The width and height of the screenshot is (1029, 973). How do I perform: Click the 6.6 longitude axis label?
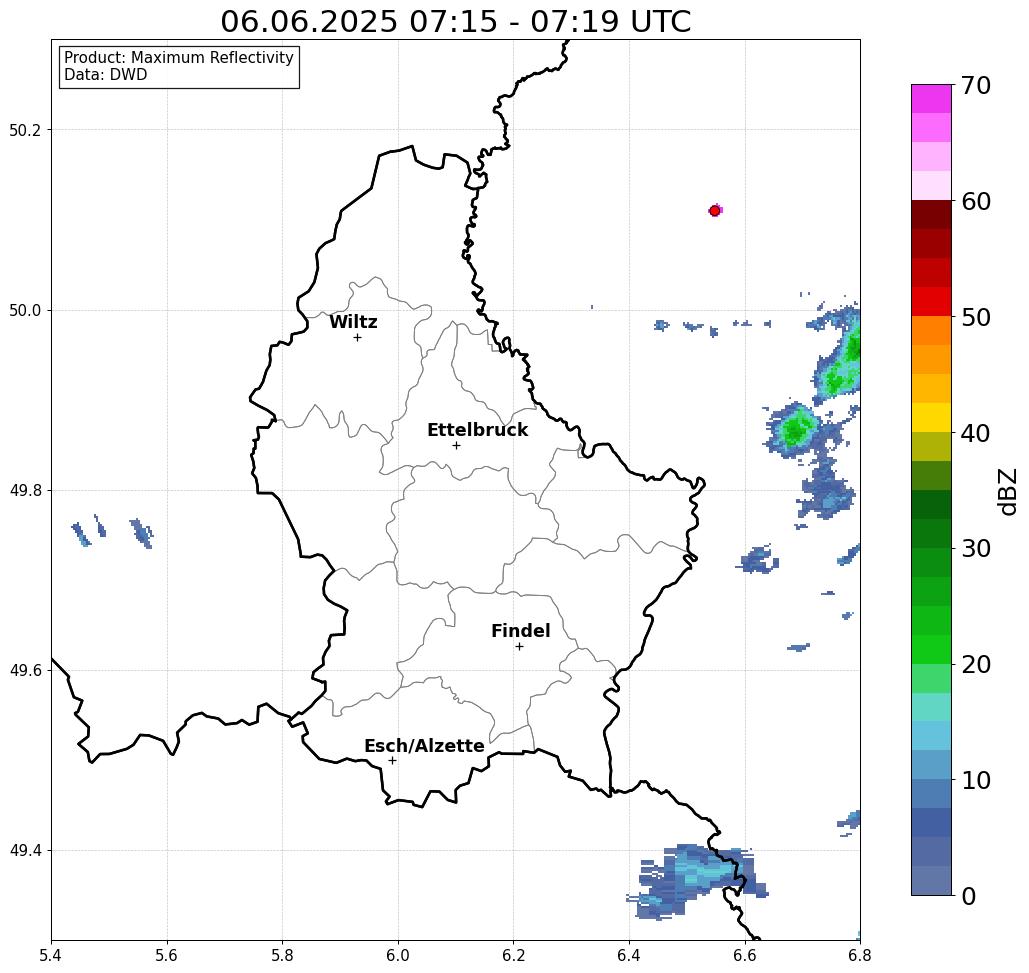745,955
